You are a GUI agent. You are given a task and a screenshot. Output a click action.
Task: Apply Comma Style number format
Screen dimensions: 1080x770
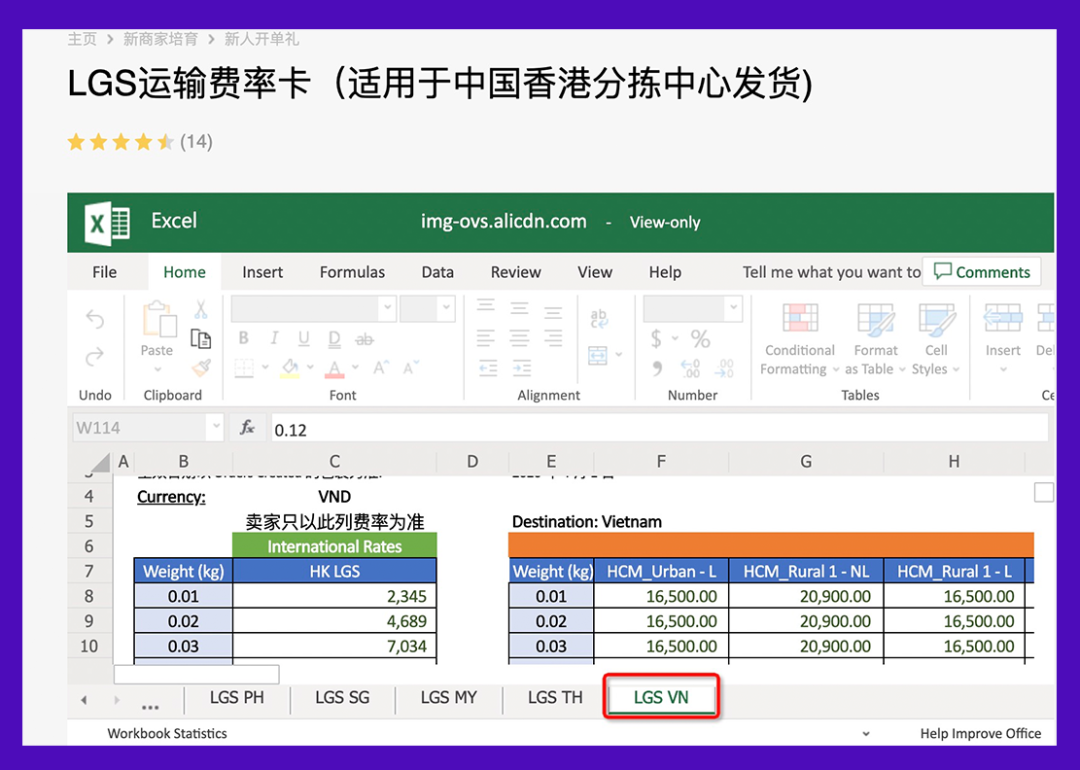point(657,368)
